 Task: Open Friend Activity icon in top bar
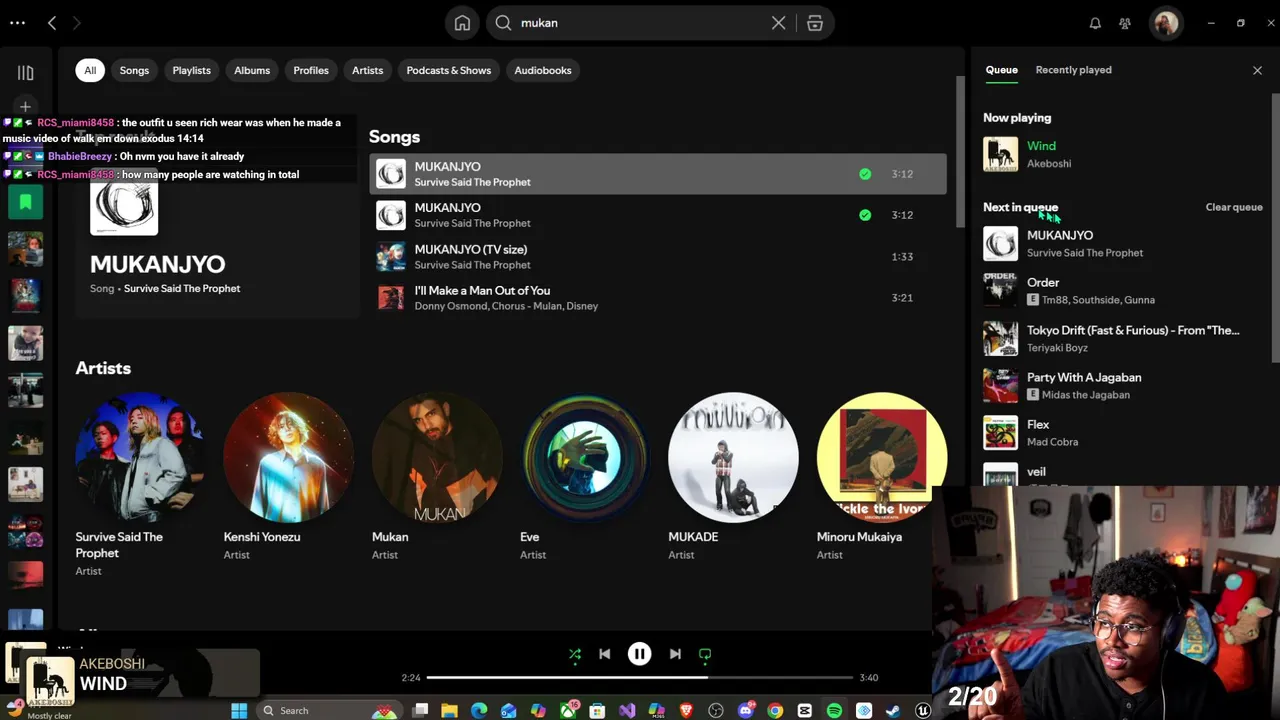[1125, 23]
